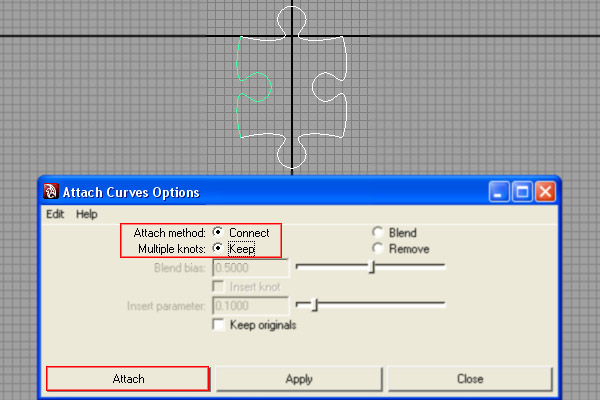This screenshot has height=400, width=600.
Task: Click the Attach Curves Options title text
Action: point(131,192)
